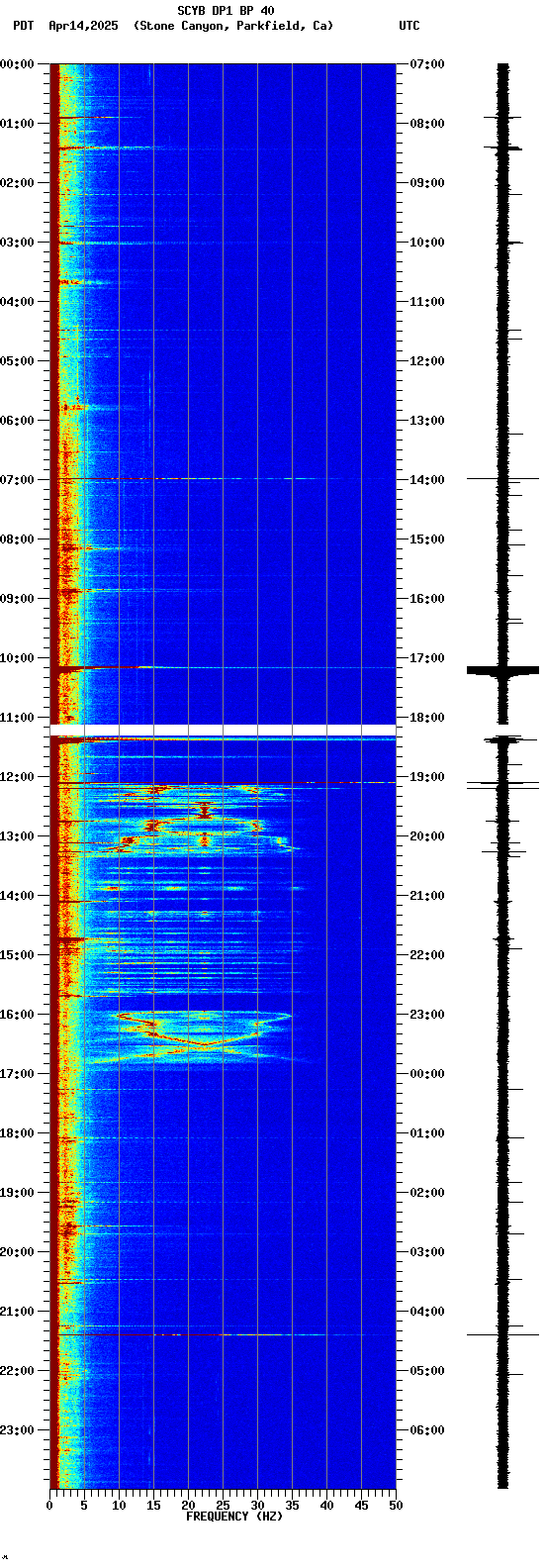Select the PDT axis 13:00 time label
Viewport: 546px width, 1568px height.
coord(18,836)
